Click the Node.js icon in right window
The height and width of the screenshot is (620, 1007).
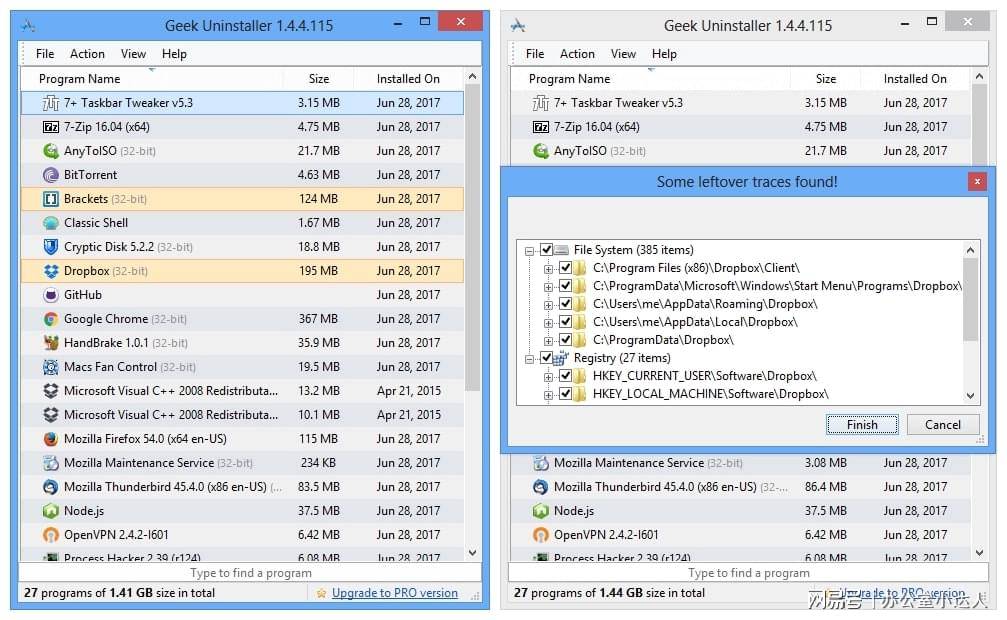click(x=541, y=511)
